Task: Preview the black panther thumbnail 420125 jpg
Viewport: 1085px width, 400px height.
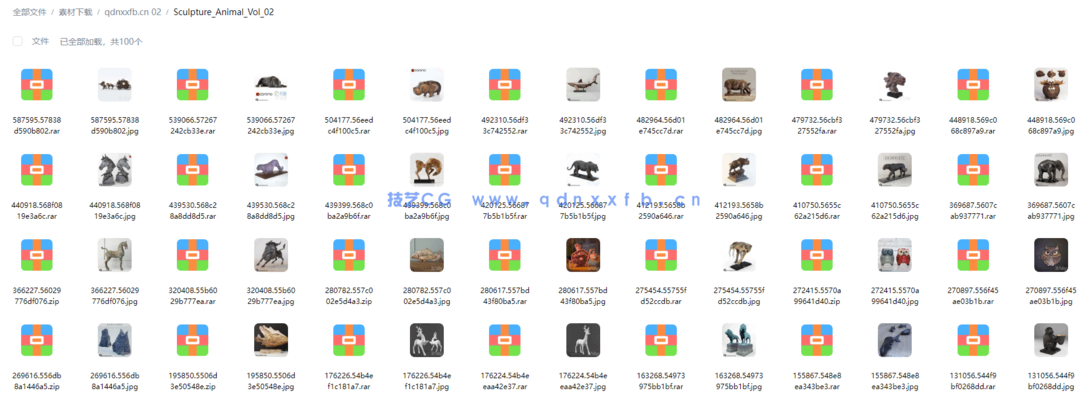Action: (x=583, y=170)
